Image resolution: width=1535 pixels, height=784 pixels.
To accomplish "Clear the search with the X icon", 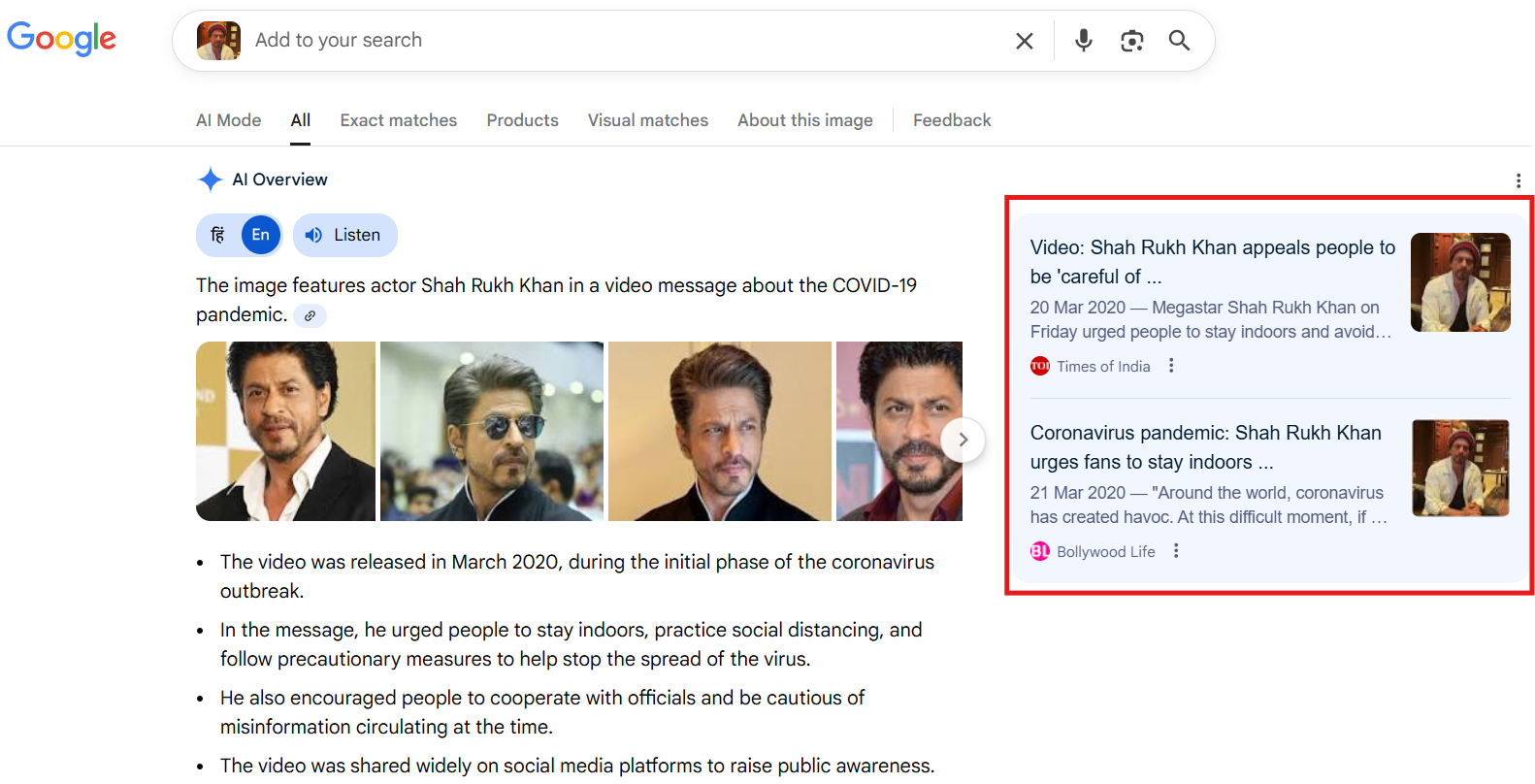I will (x=1024, y=41).
